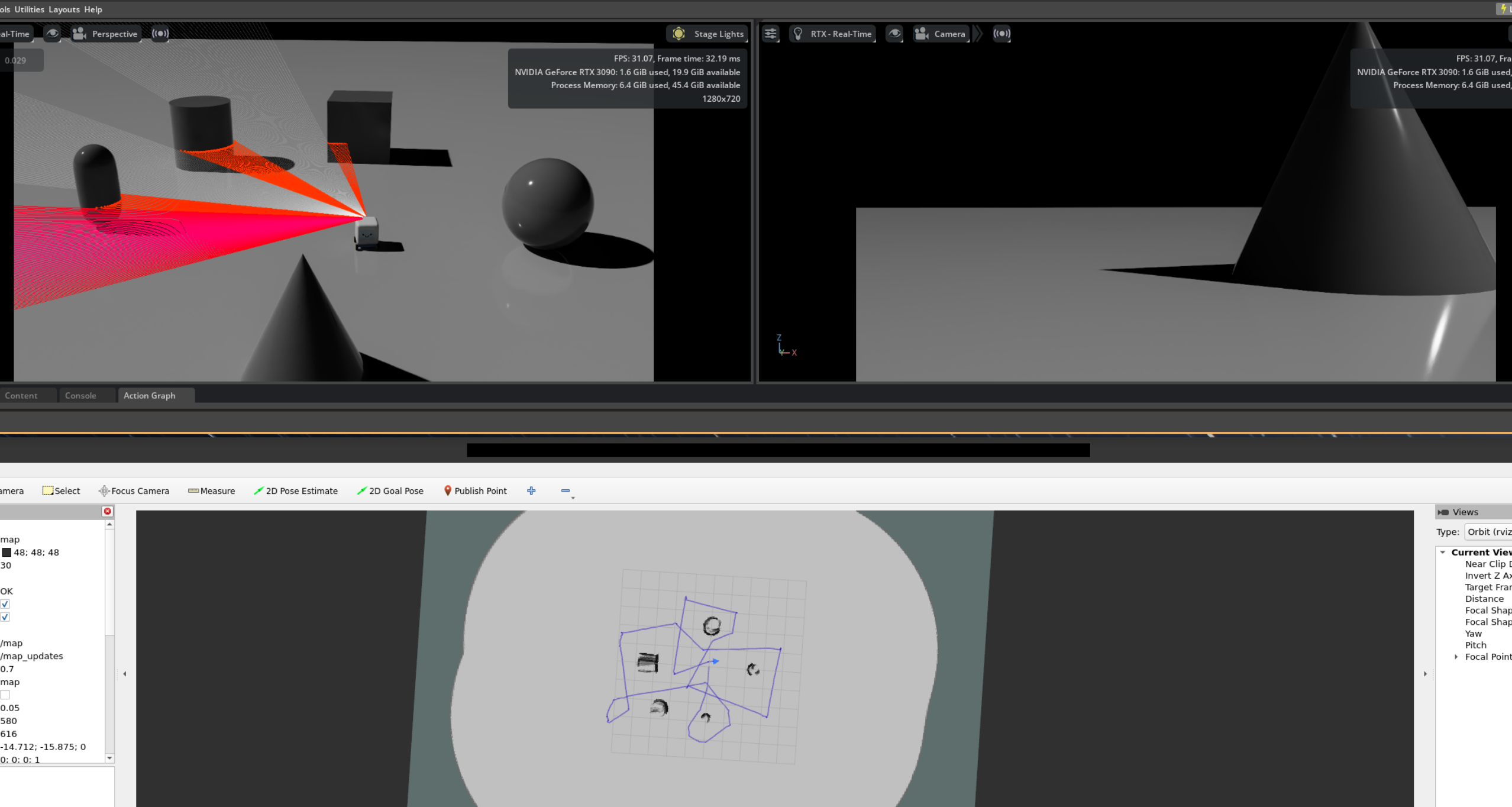Image resolution: width=1512 pixels, height=807 pixels.
Task: Switch to the Console tab
Action: click(80, 395)
